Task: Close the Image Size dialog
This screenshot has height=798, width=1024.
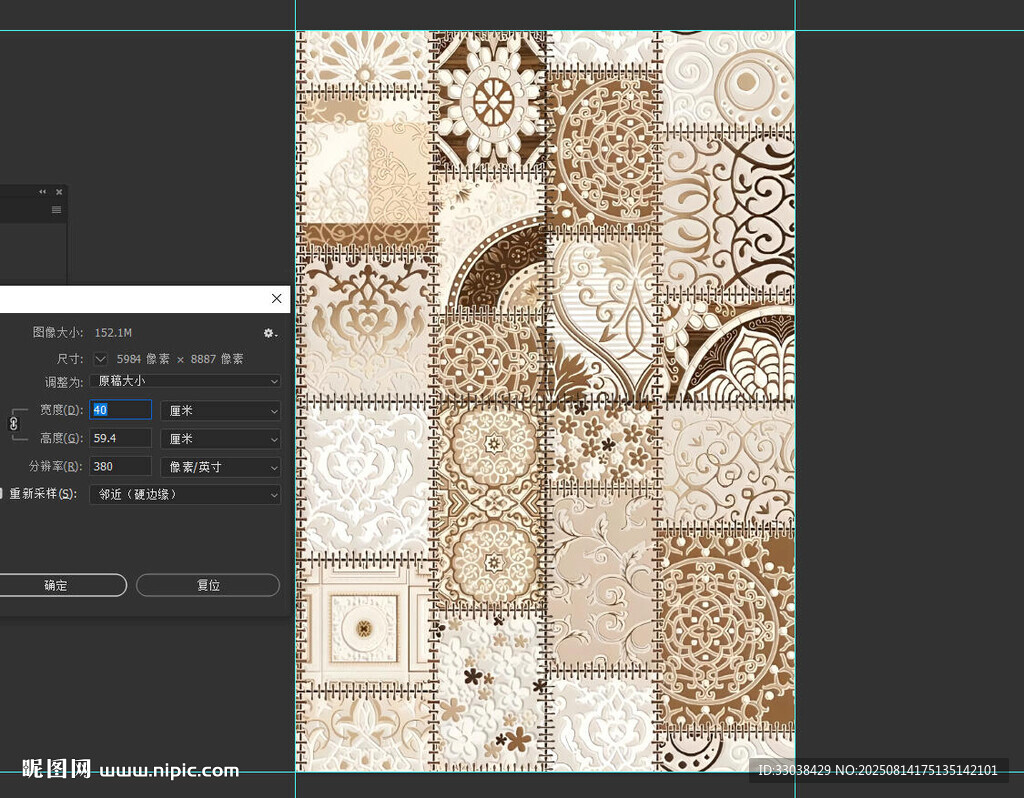Action: (277, 299)
